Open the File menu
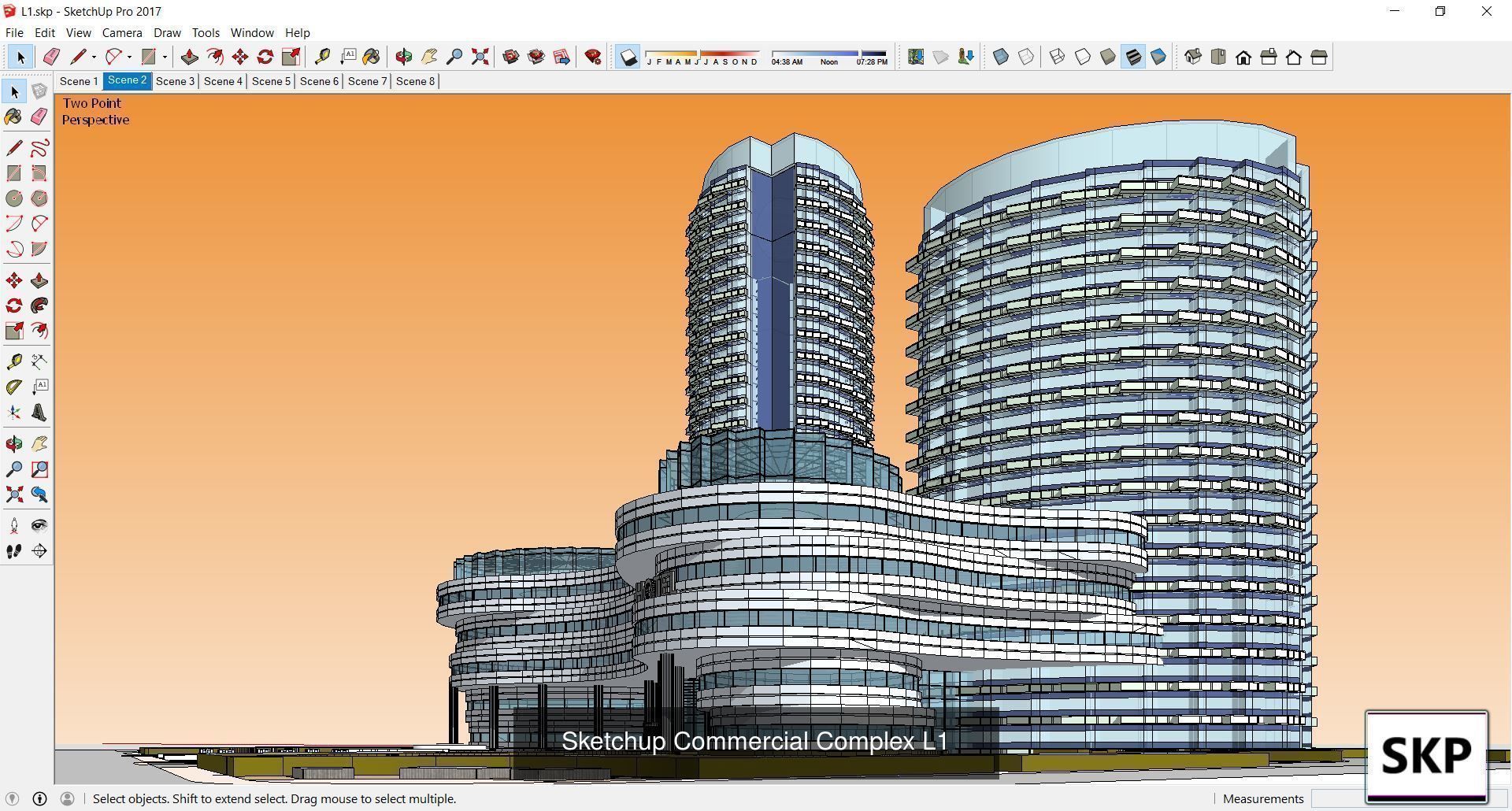Screen dimensions: 1512x811 pos(14,32)
